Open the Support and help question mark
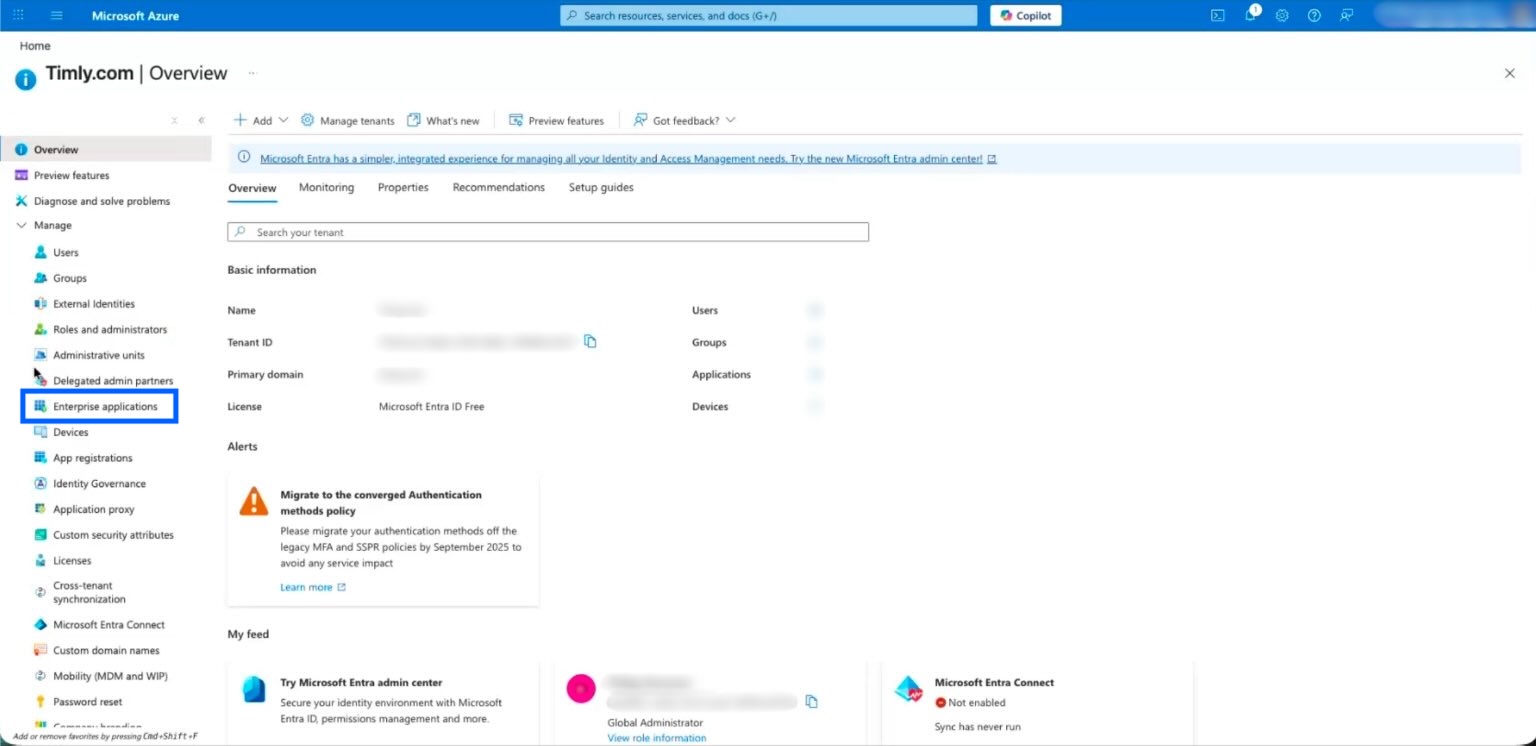The height and width of the screenshot is (746, 1536). tap(1314, 15)
